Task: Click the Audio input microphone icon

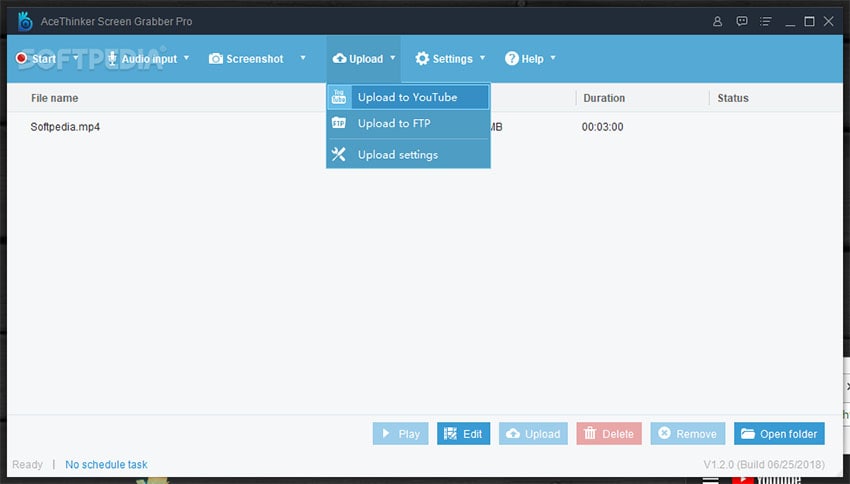Action: coord(112,59)
